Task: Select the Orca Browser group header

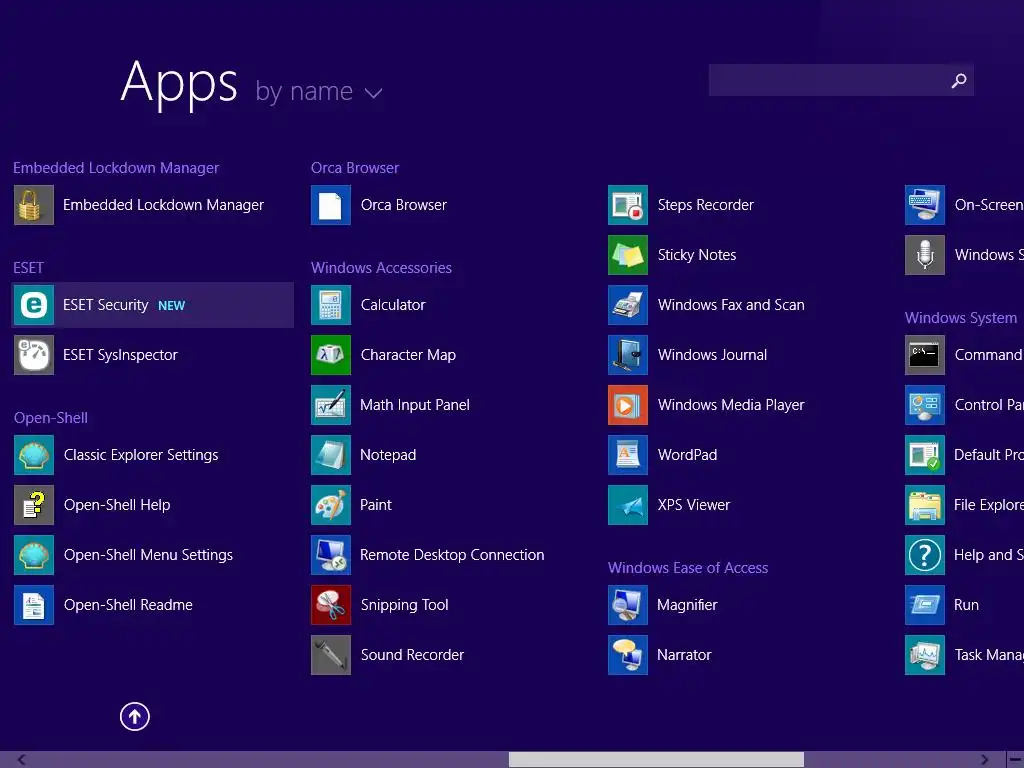Action: 355,168
